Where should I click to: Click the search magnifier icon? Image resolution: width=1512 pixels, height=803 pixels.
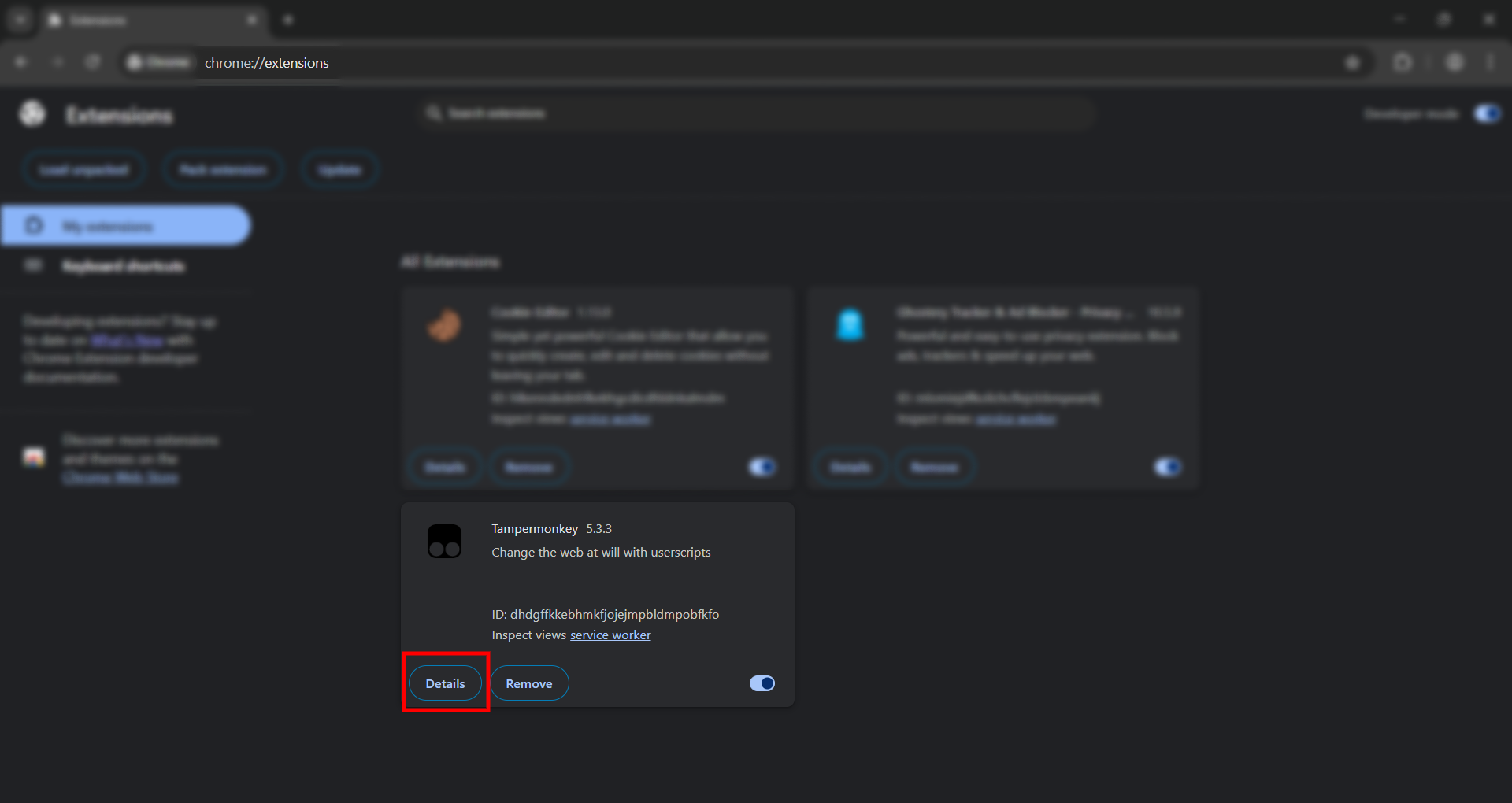pyautogui.click(x=434, y=113)
